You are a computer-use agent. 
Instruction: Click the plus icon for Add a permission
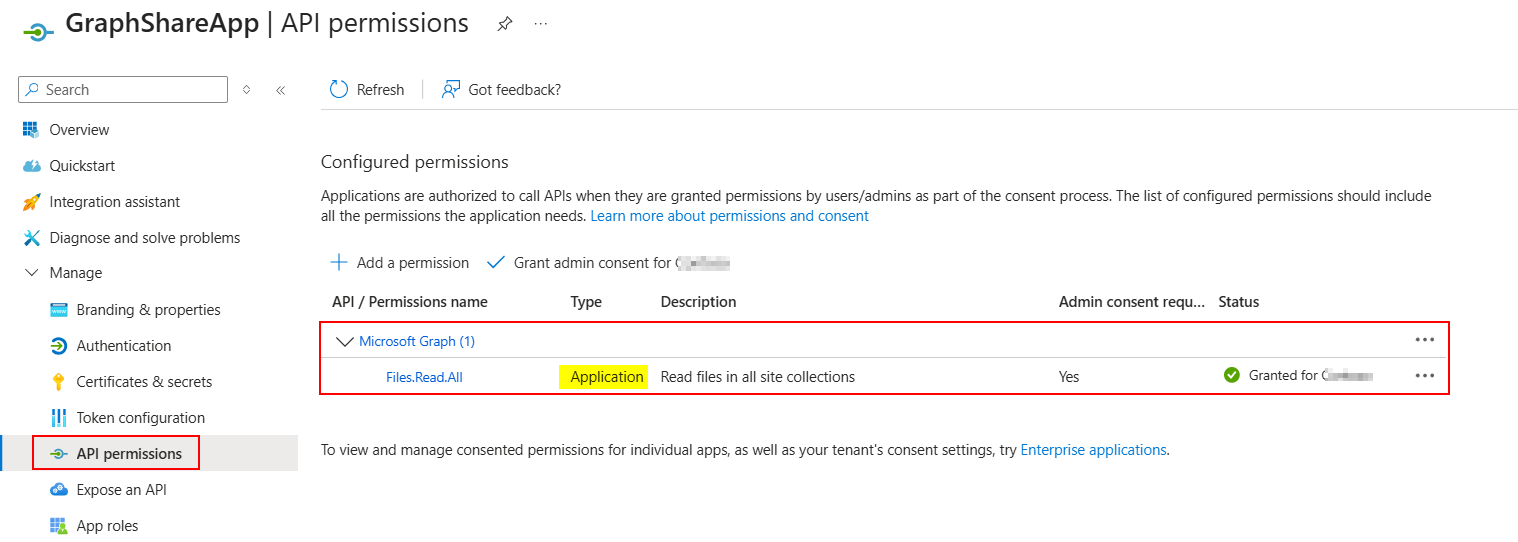click(x=339, y=262)
